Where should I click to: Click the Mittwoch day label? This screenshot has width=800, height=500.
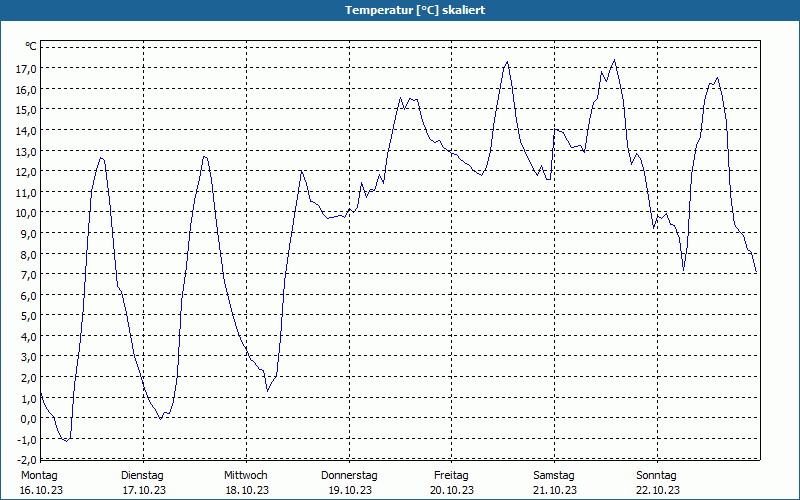(x=245, y=476)
